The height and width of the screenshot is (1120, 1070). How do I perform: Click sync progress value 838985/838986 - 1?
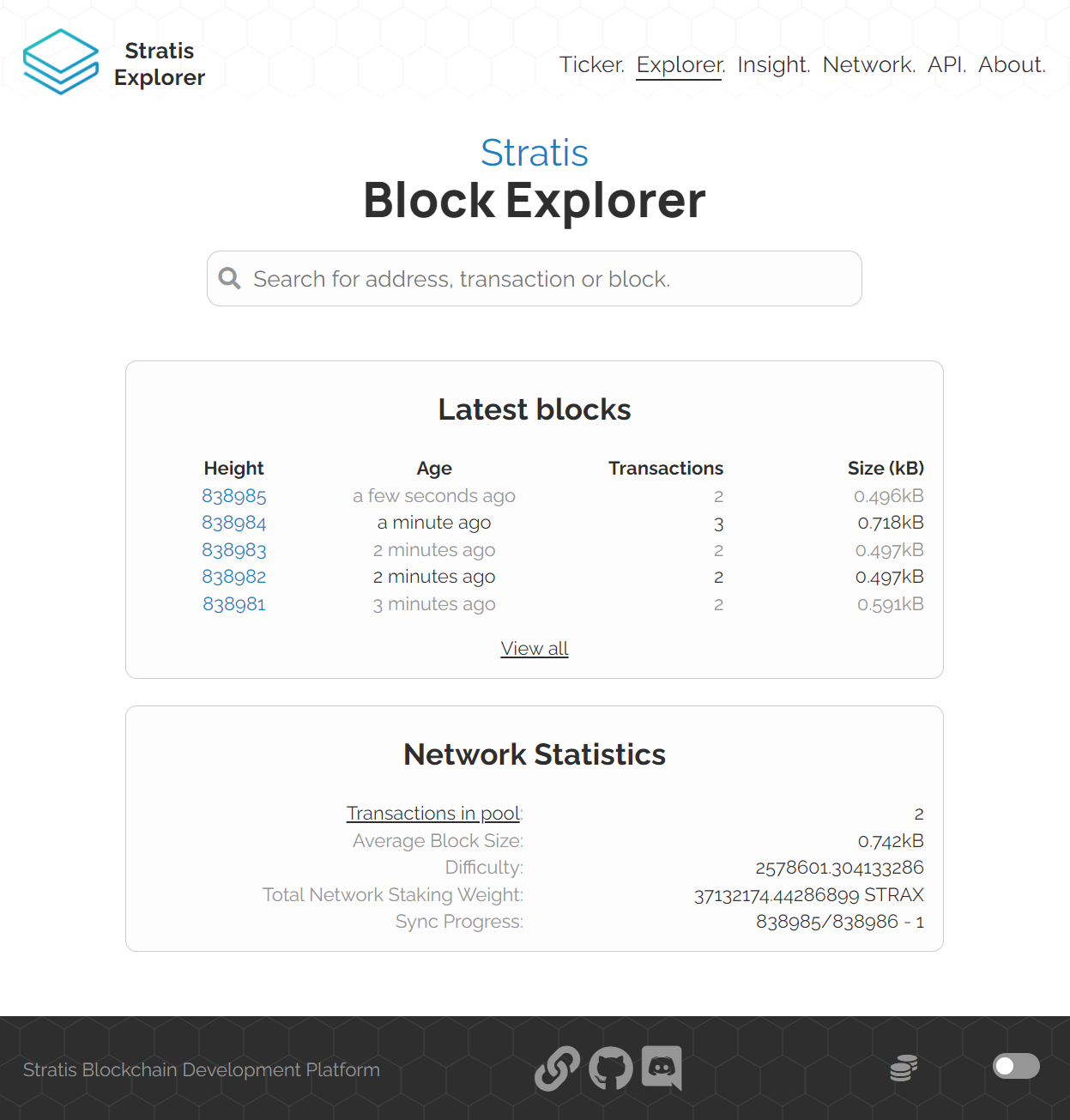pos(840,922)
